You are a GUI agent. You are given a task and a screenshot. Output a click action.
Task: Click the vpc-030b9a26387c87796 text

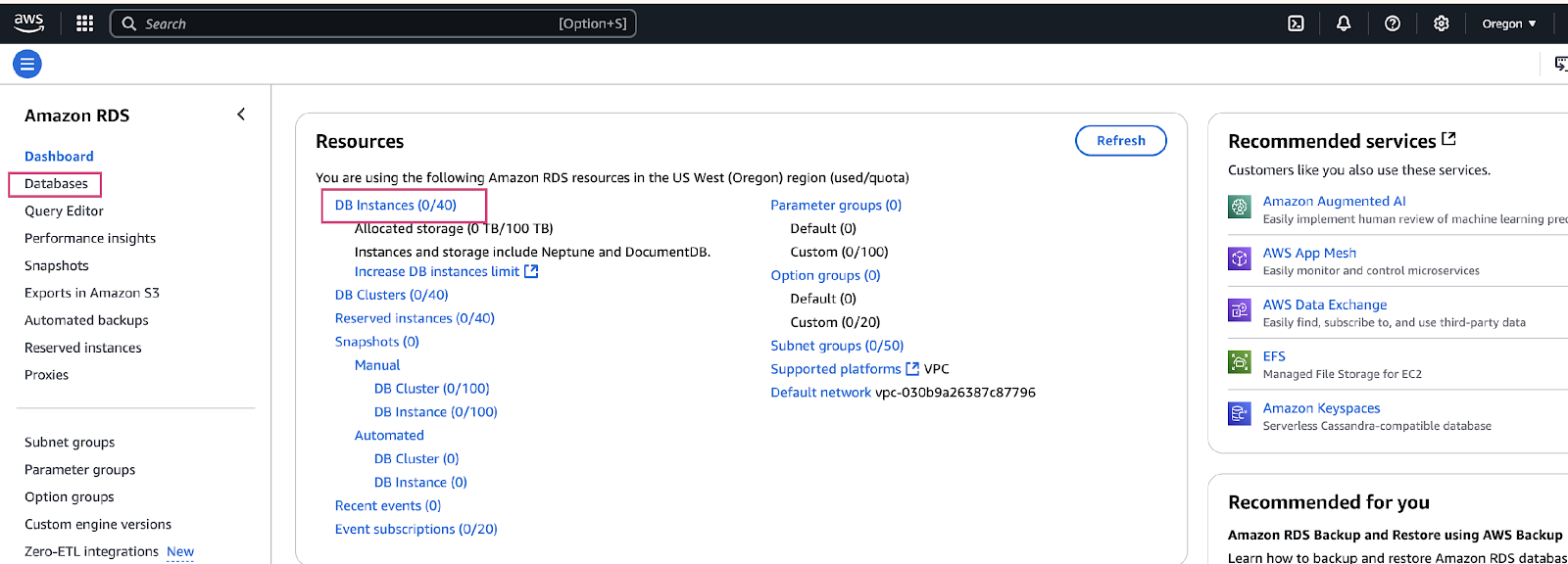point(955,393)
